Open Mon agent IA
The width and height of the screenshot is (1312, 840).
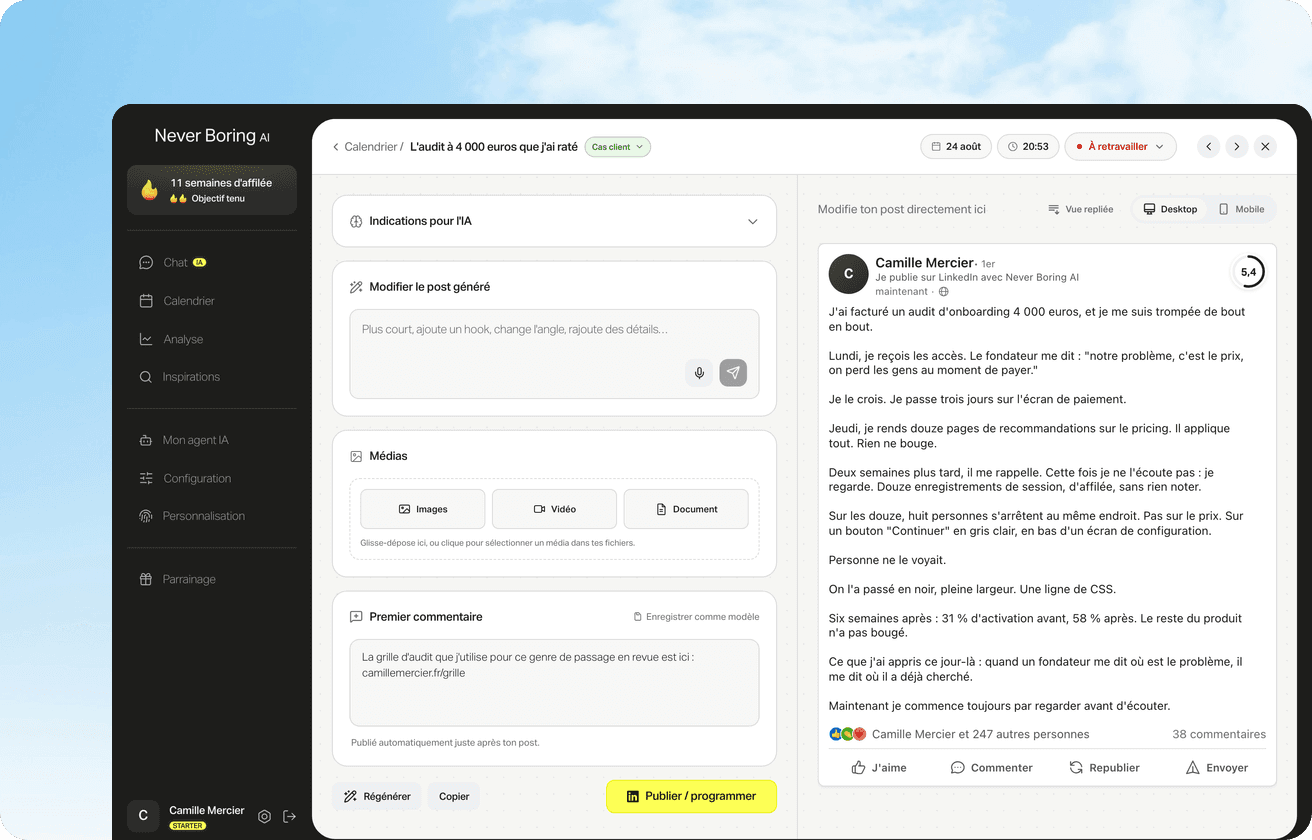click(183, 440)
